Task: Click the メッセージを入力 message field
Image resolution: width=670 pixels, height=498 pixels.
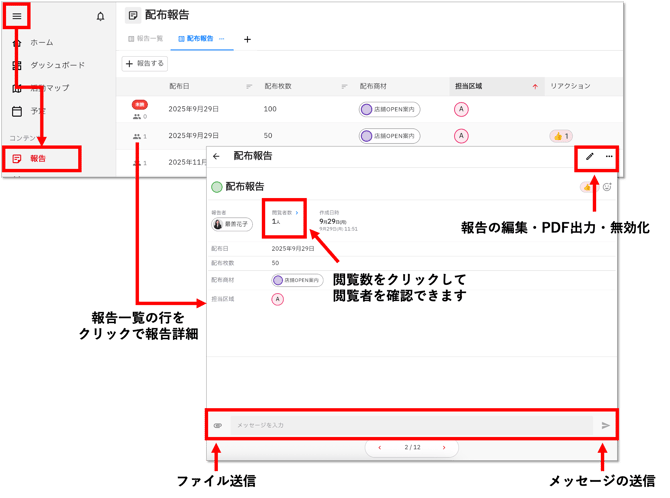Action: [410, 425]
